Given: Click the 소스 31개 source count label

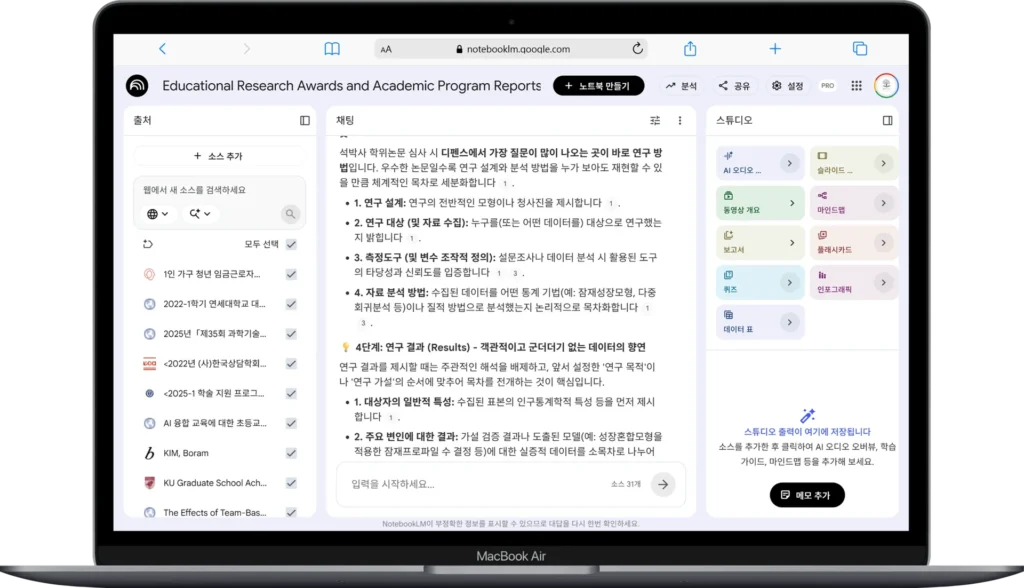Looking at the screenshot, I should pos(626,484).
